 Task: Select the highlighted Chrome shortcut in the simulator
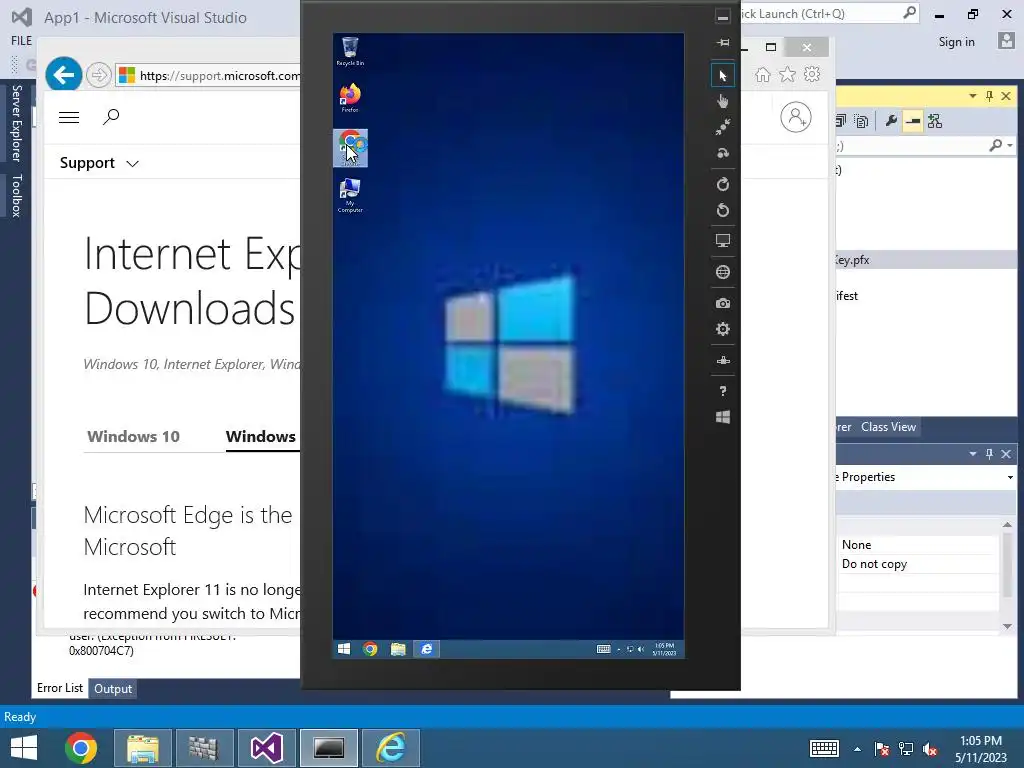click(350, 148)
